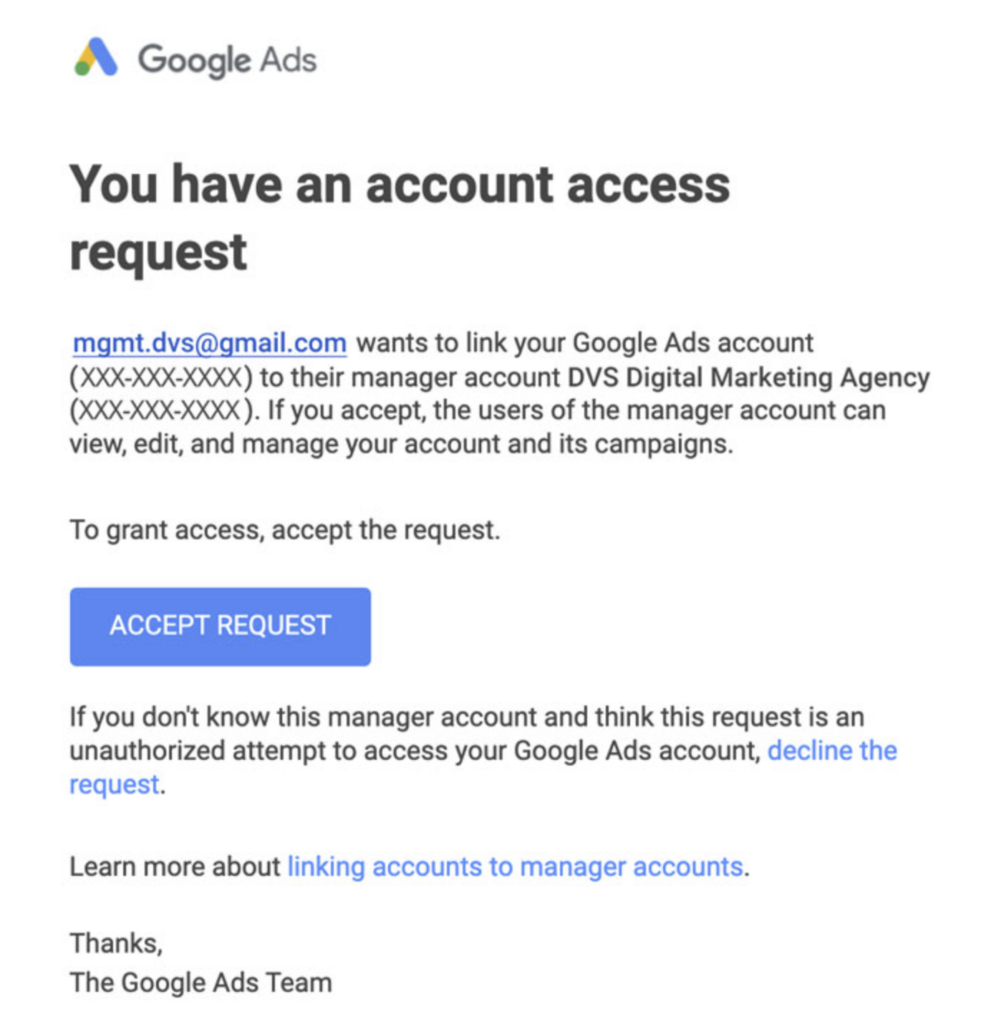Click "To grant access, accept the request." text

[285, 530]
